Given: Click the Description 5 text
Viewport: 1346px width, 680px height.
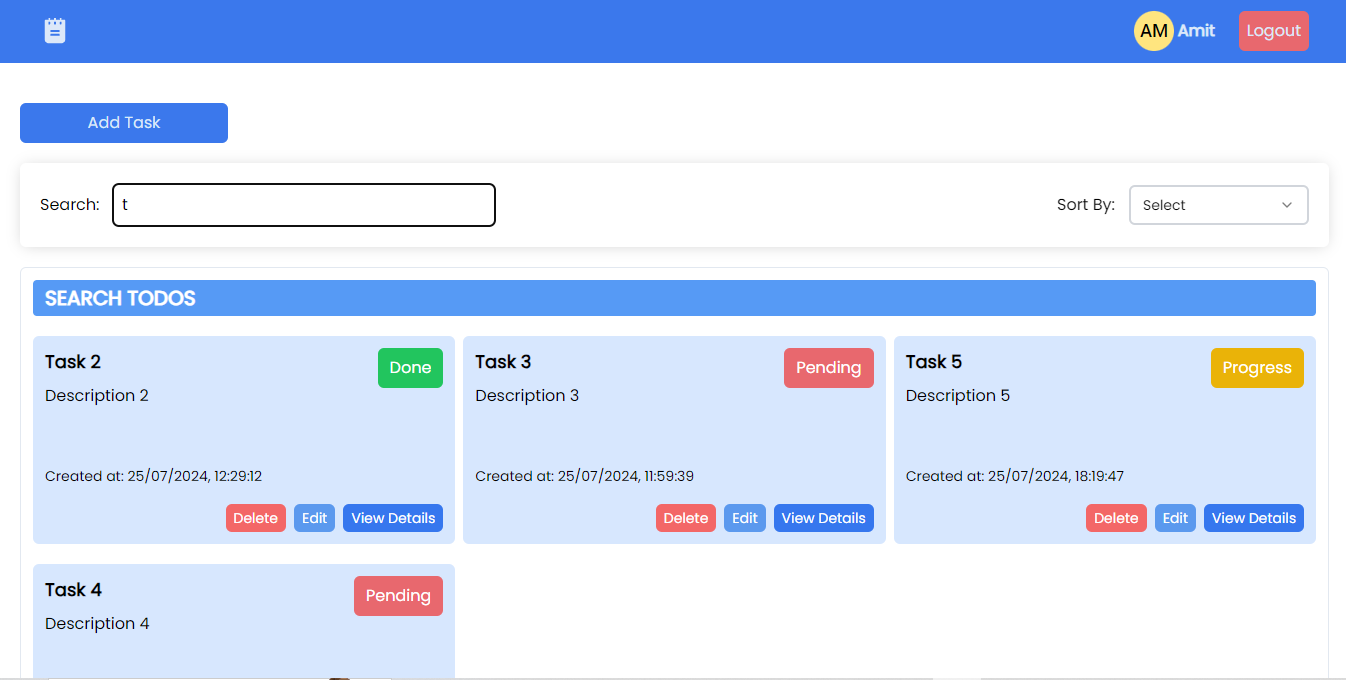Looking at the screenshot, I should click(958, 396).
